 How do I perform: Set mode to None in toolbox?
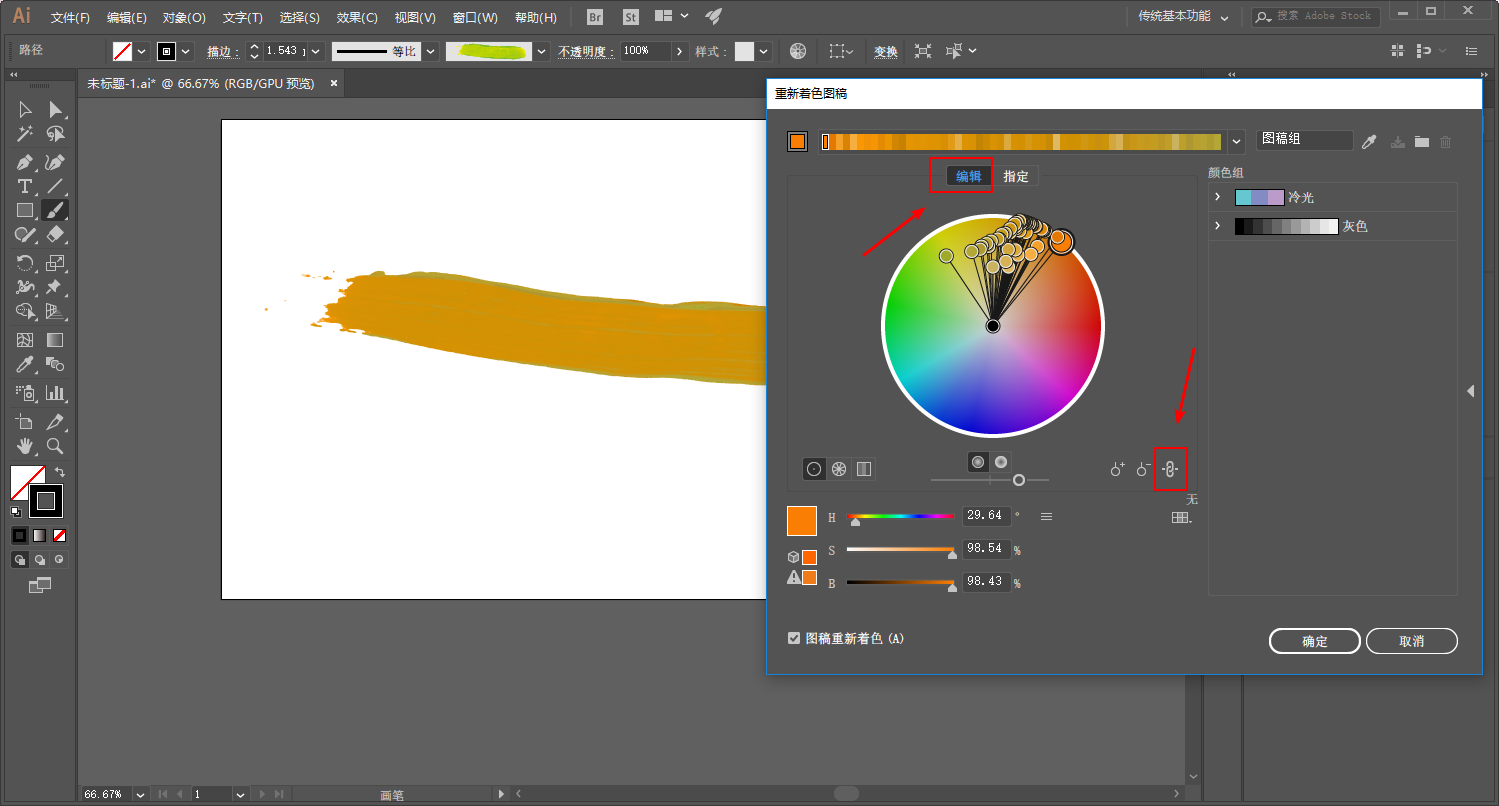pyautogui.click(x=59, y=535)
